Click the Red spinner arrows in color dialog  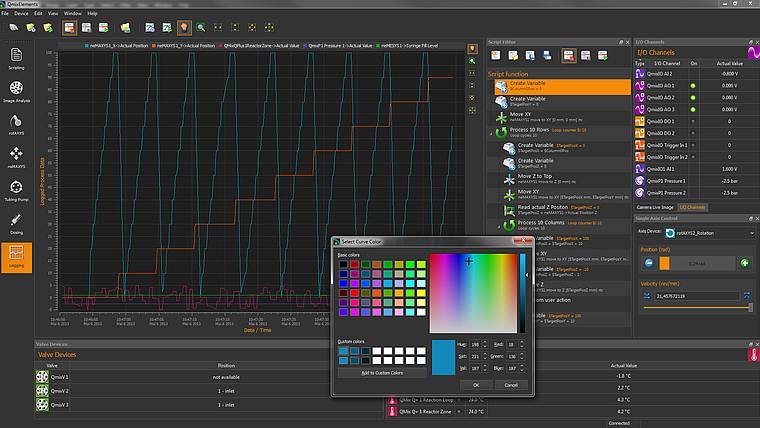522,344
